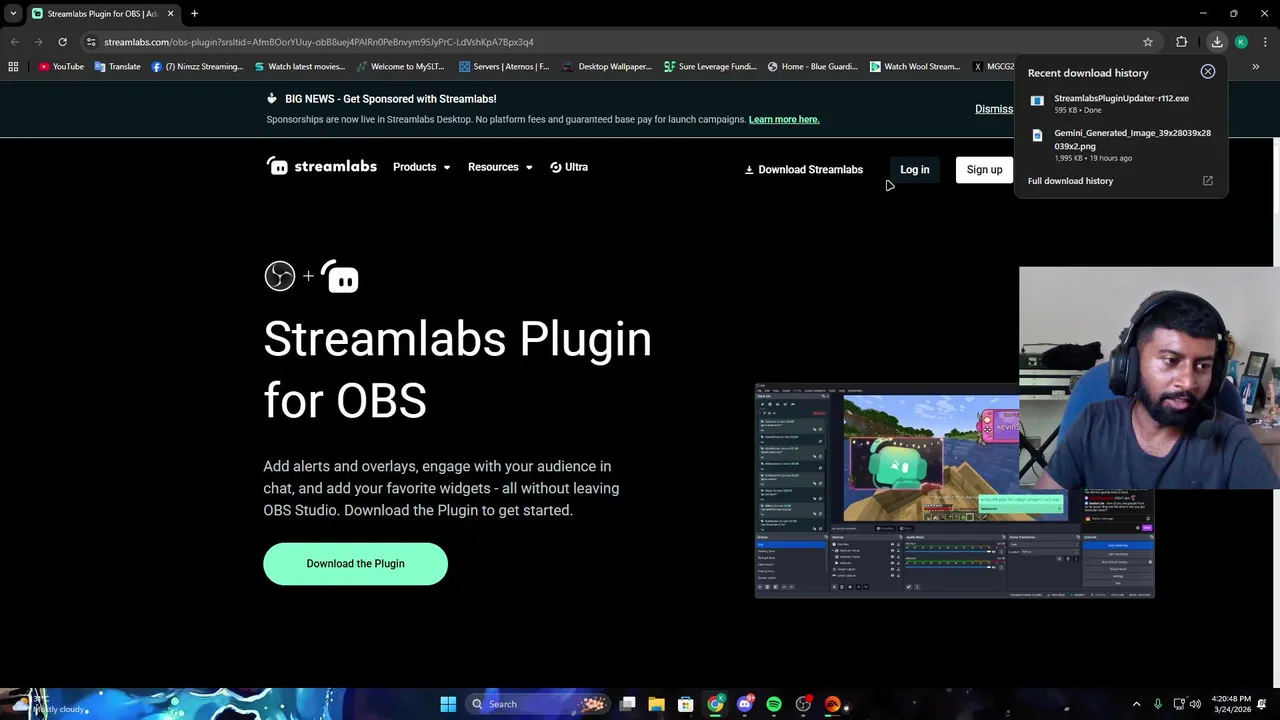Open the Chrome profile avatar K

1241,42
